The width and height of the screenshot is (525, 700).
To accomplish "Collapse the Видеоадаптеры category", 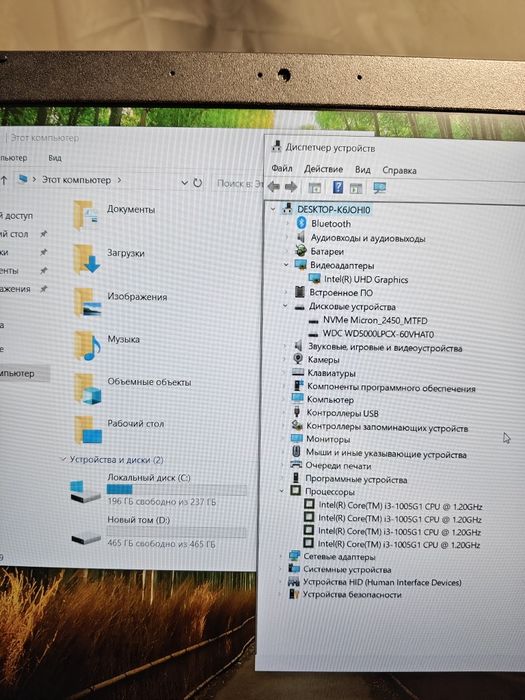I will (x=286, y=265).
